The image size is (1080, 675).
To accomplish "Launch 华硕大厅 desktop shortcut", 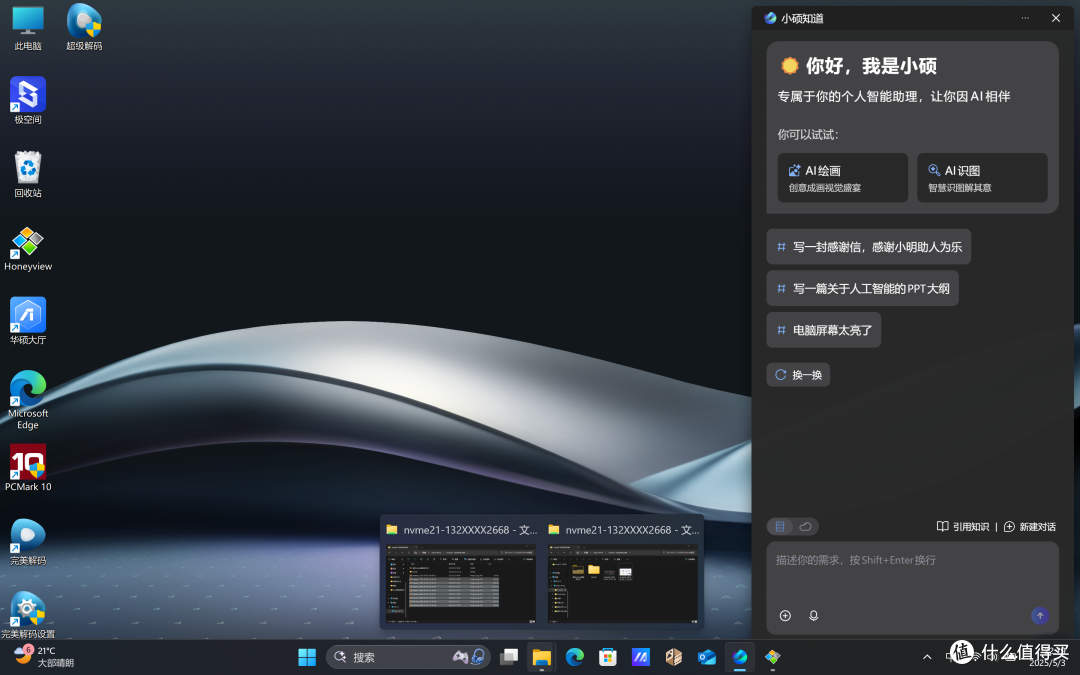I will 28,321.
